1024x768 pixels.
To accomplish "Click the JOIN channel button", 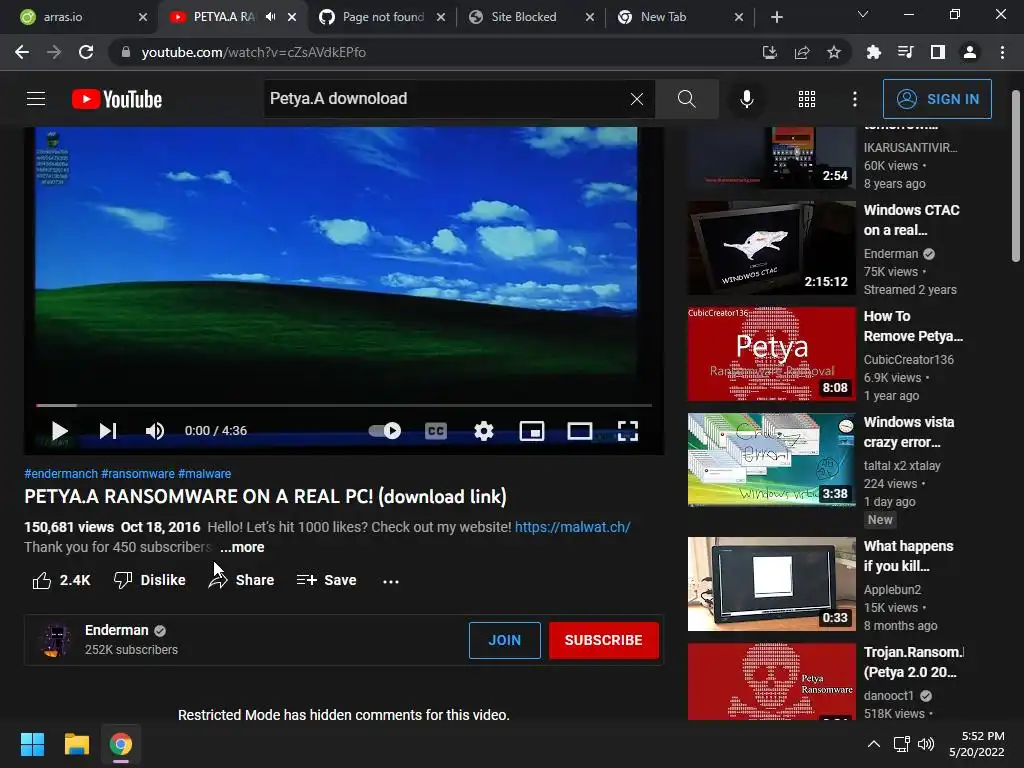I will (x=505, y=640).
